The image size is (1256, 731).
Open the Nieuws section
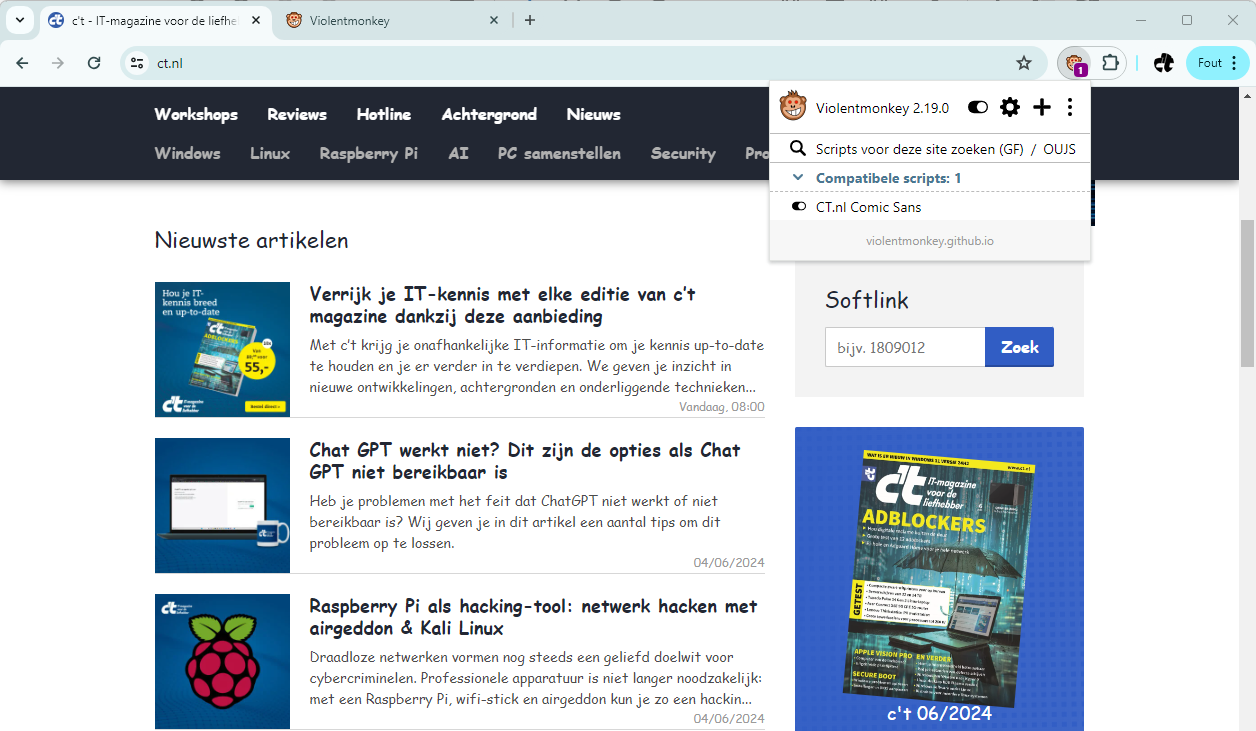(593, 114)
